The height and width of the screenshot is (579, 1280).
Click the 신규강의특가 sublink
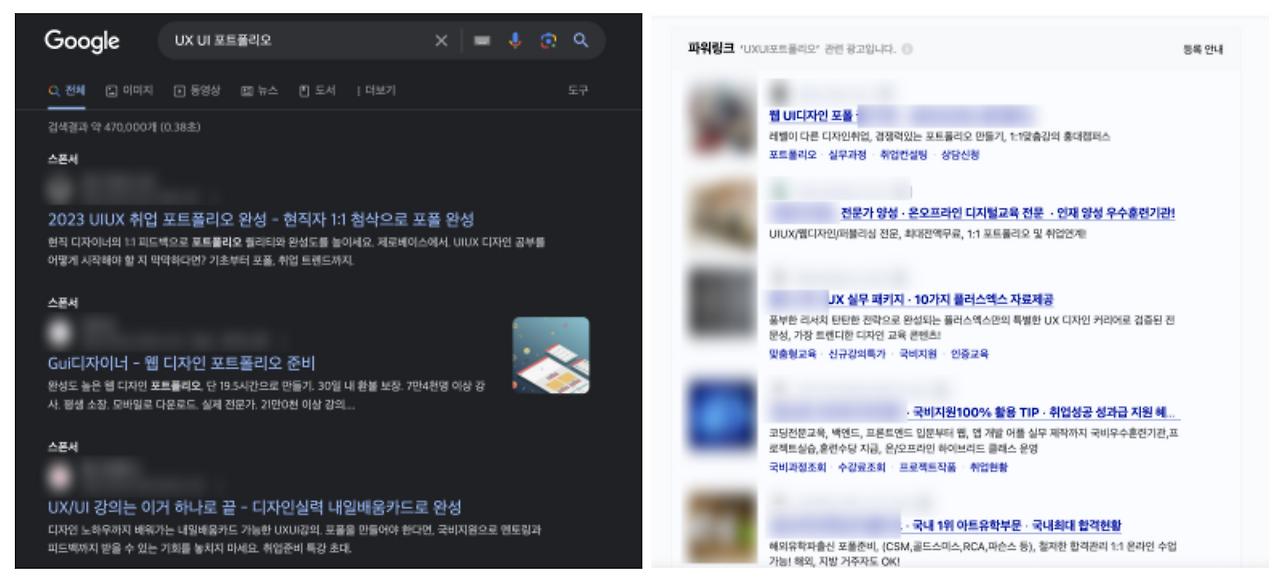tap(857, 354)
